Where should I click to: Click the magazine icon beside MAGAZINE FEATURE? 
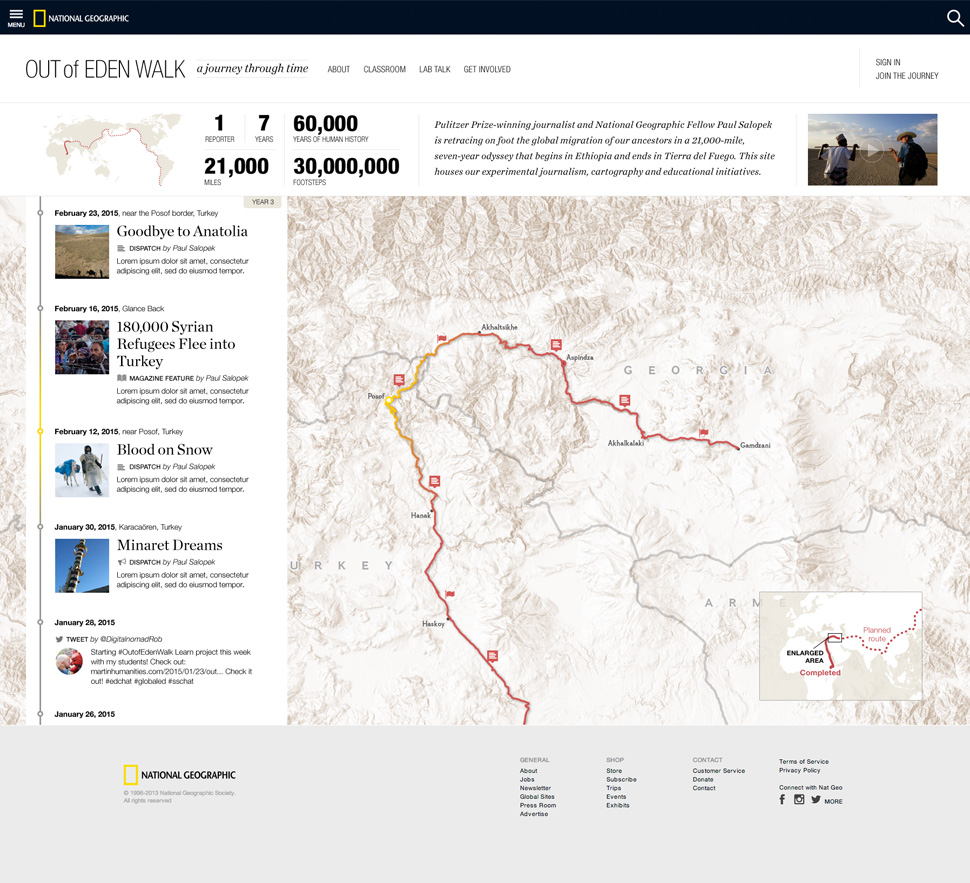point(121,378)
